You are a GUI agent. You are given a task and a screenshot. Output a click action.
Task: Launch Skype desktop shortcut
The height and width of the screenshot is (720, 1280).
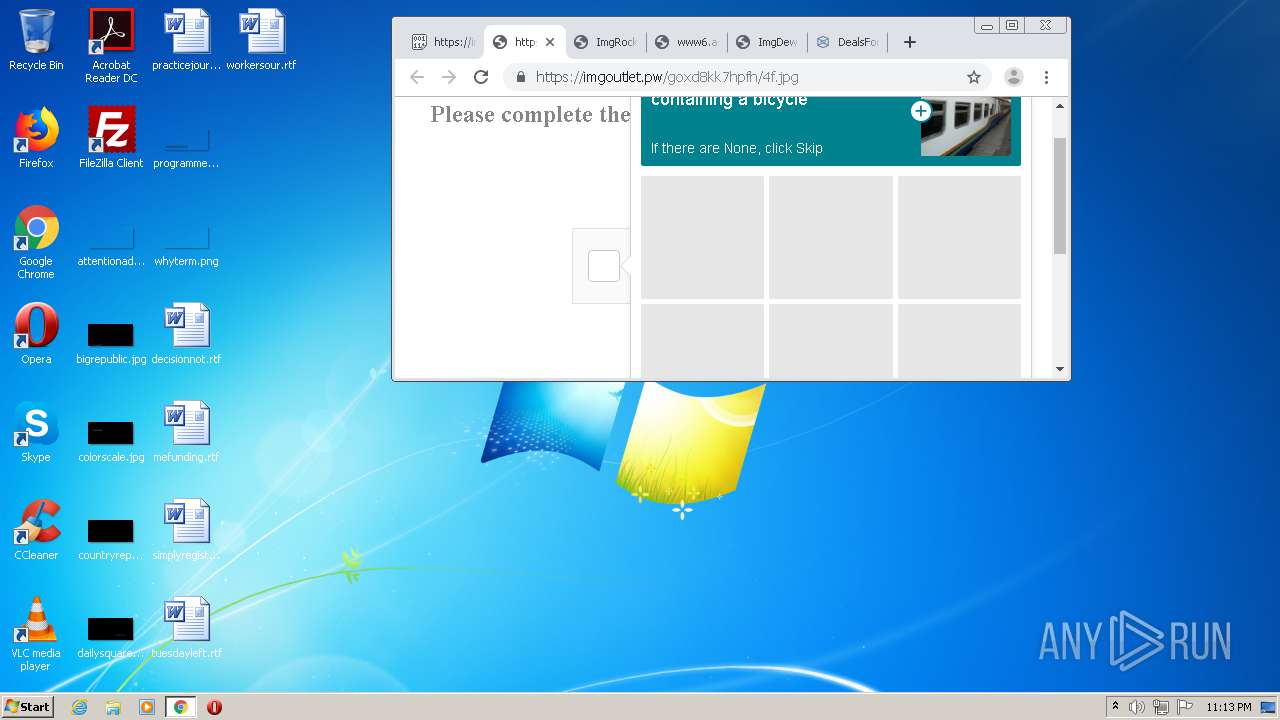[36, 432]
